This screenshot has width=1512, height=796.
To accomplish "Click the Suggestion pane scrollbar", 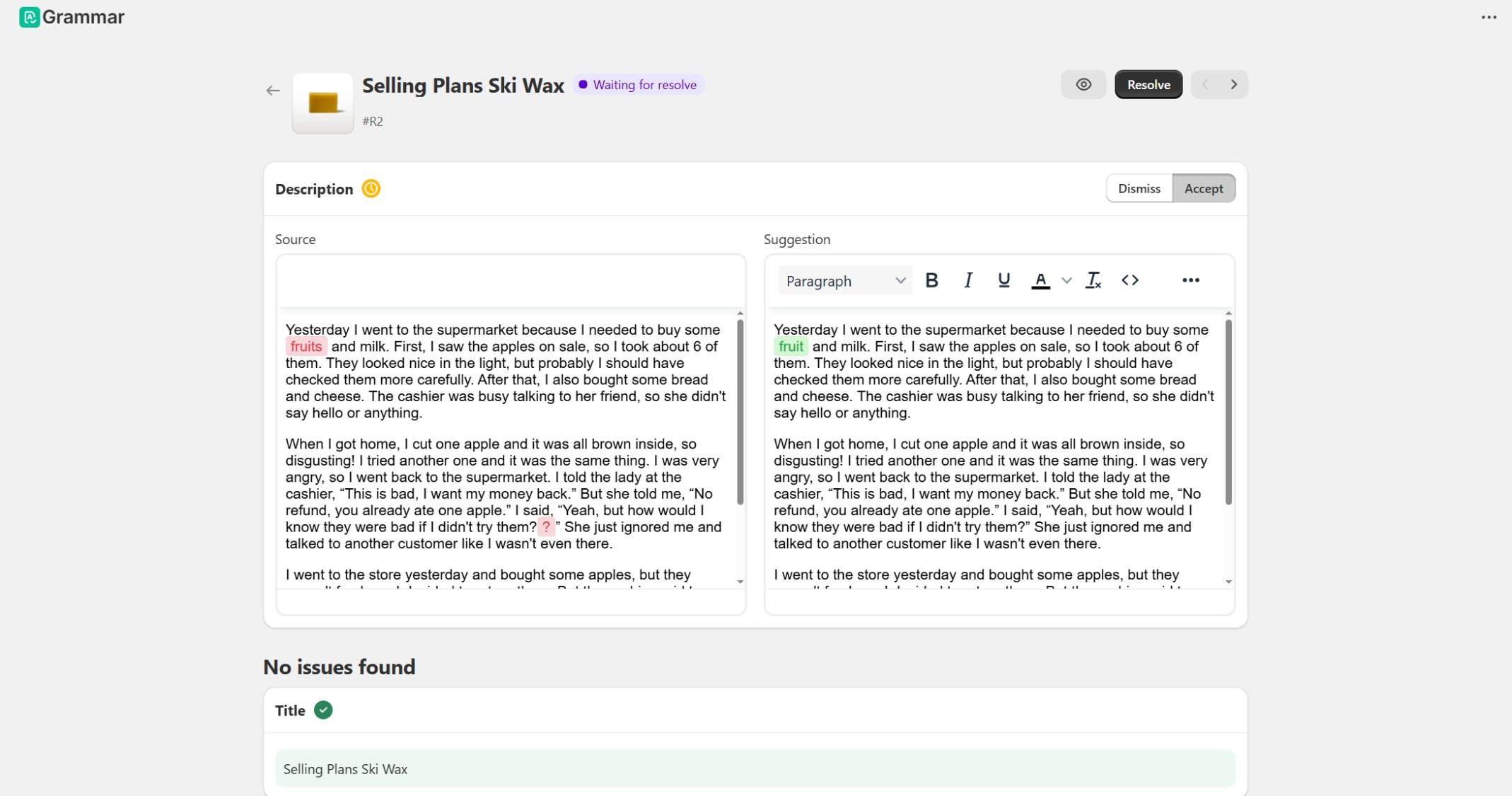I will point(1228,412).
